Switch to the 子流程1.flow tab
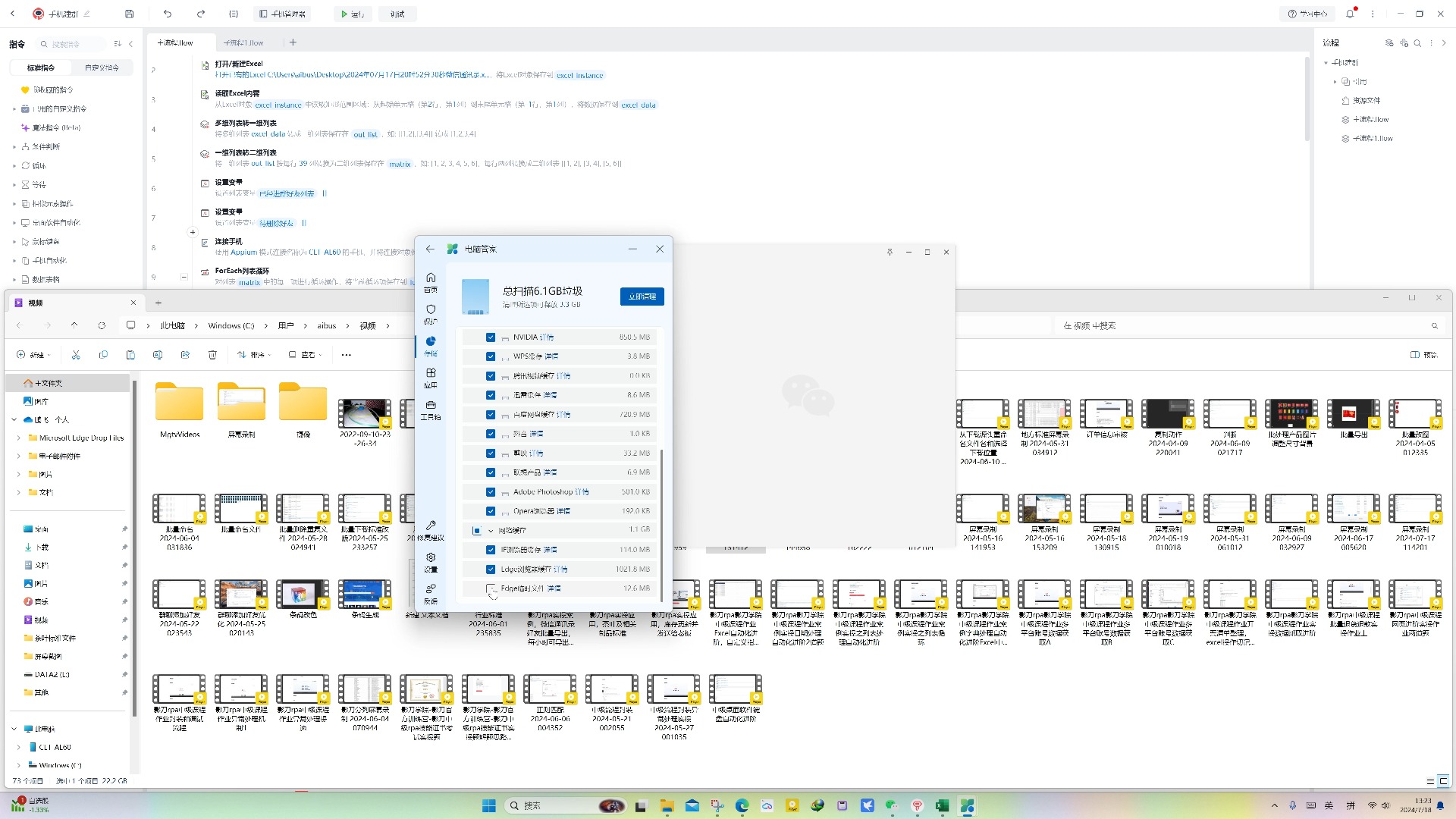The height and width of the screenshot is (819, 1456). 243,43
